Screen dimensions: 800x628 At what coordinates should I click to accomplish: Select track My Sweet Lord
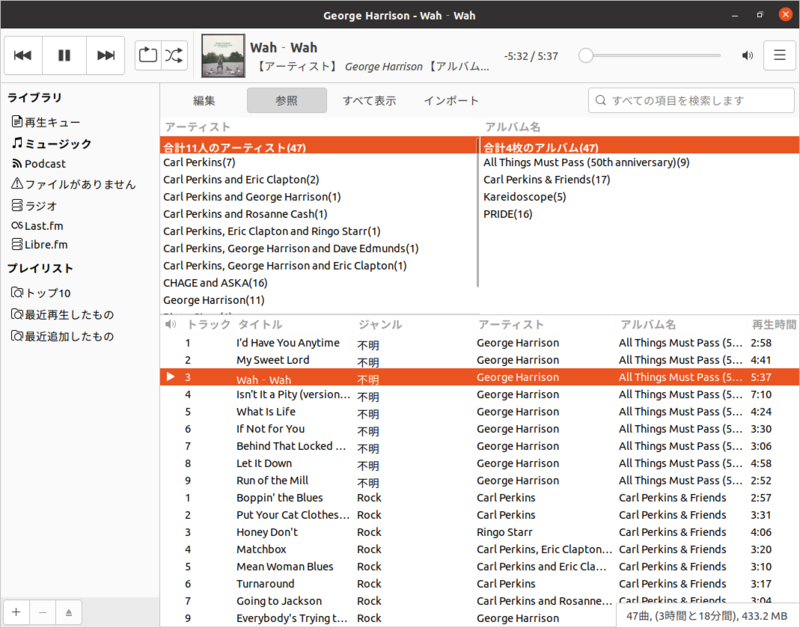(x=480, y=360)
